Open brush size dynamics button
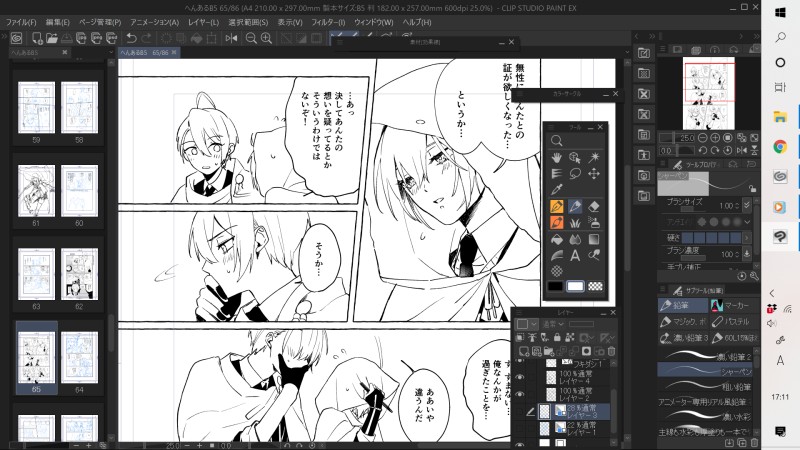Viewport: 800px width, 450px height. coord(747,205)
